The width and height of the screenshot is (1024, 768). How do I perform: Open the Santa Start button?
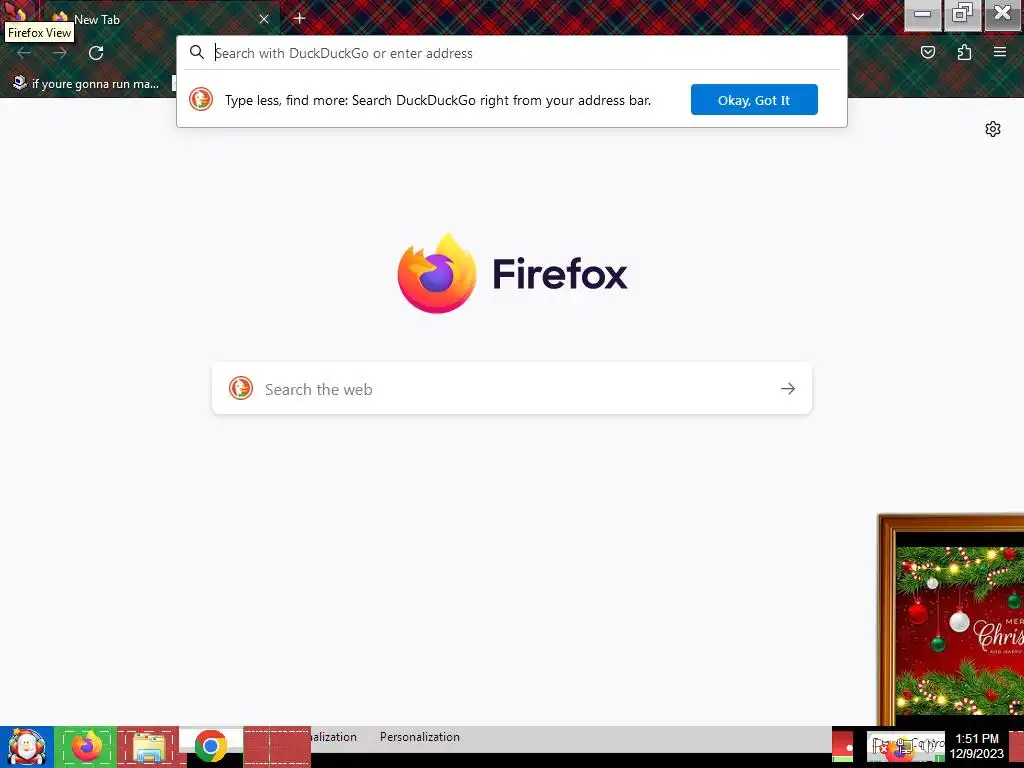(x=26, y=746)
